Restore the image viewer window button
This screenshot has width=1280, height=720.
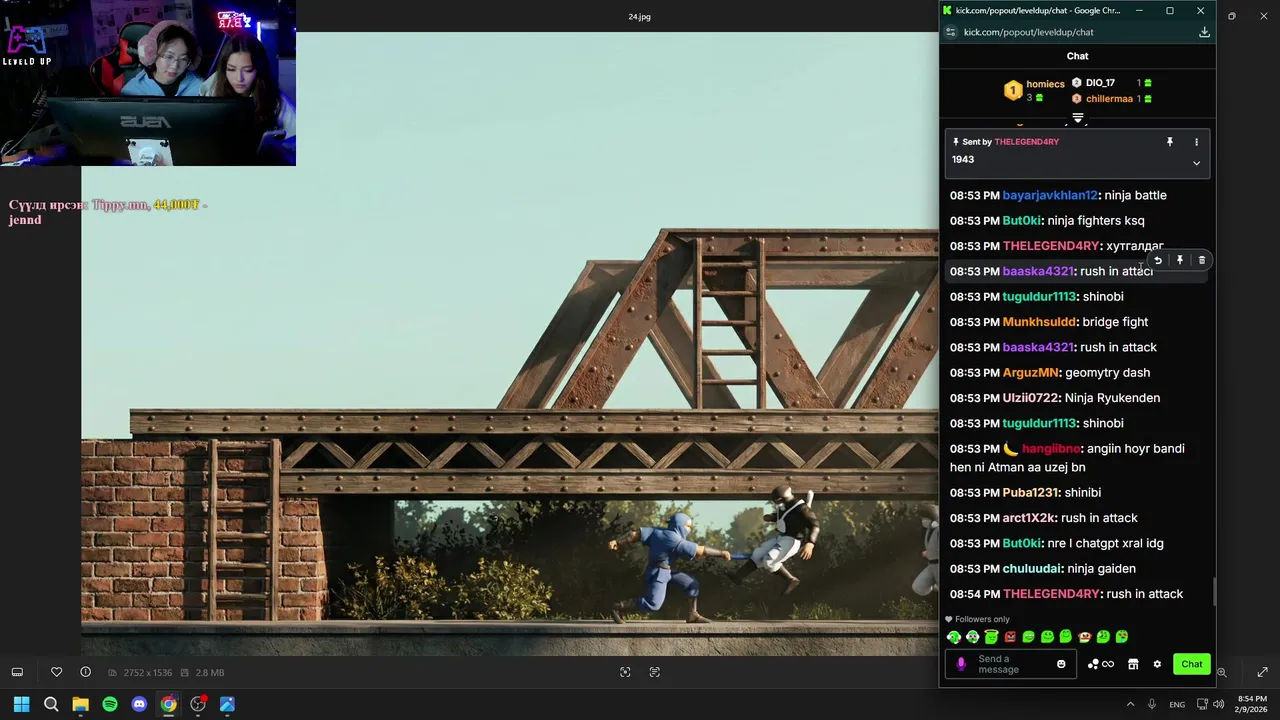tap(1231, 16)
